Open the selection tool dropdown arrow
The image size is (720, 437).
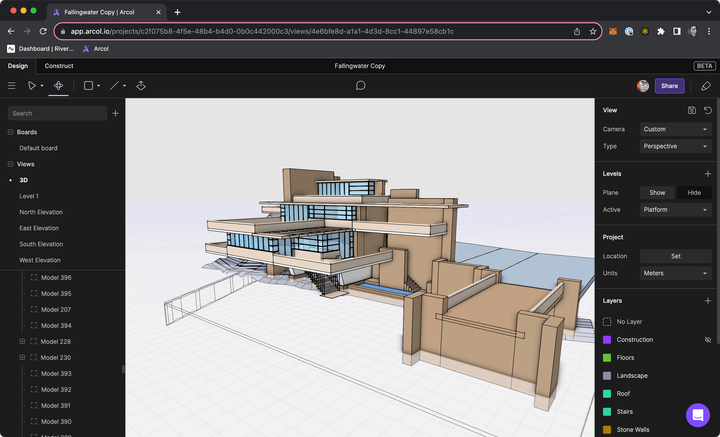(x=42, y=86)
